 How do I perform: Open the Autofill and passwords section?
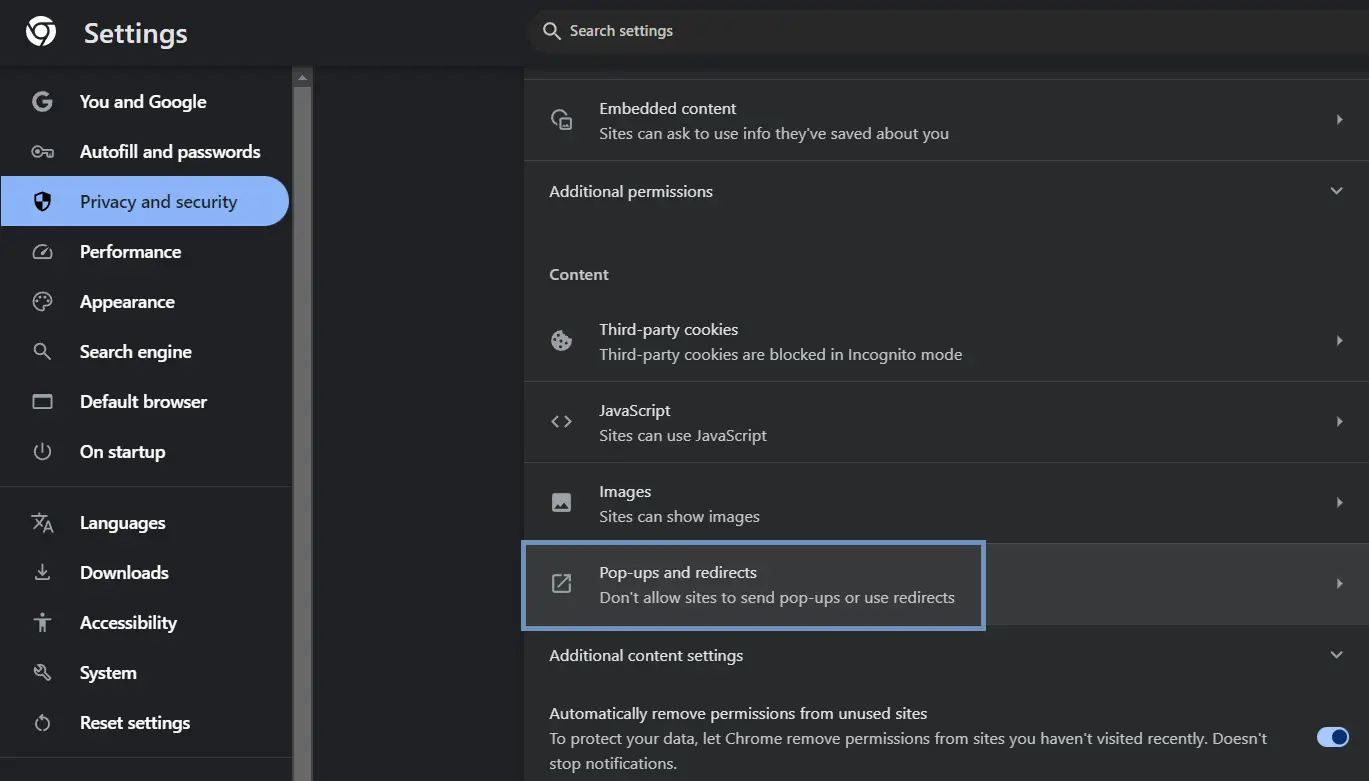click(x=169, y=152)
